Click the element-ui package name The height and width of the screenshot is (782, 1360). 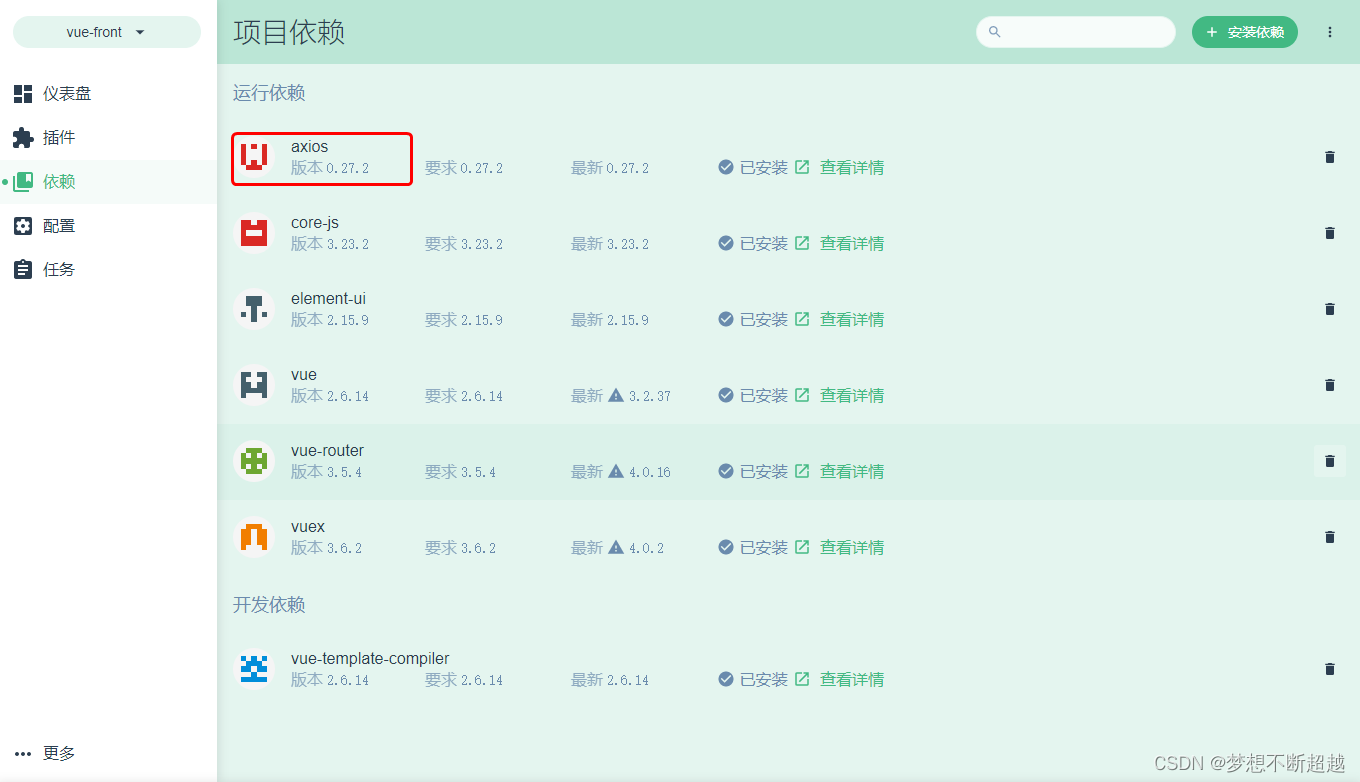coord(328,299)
